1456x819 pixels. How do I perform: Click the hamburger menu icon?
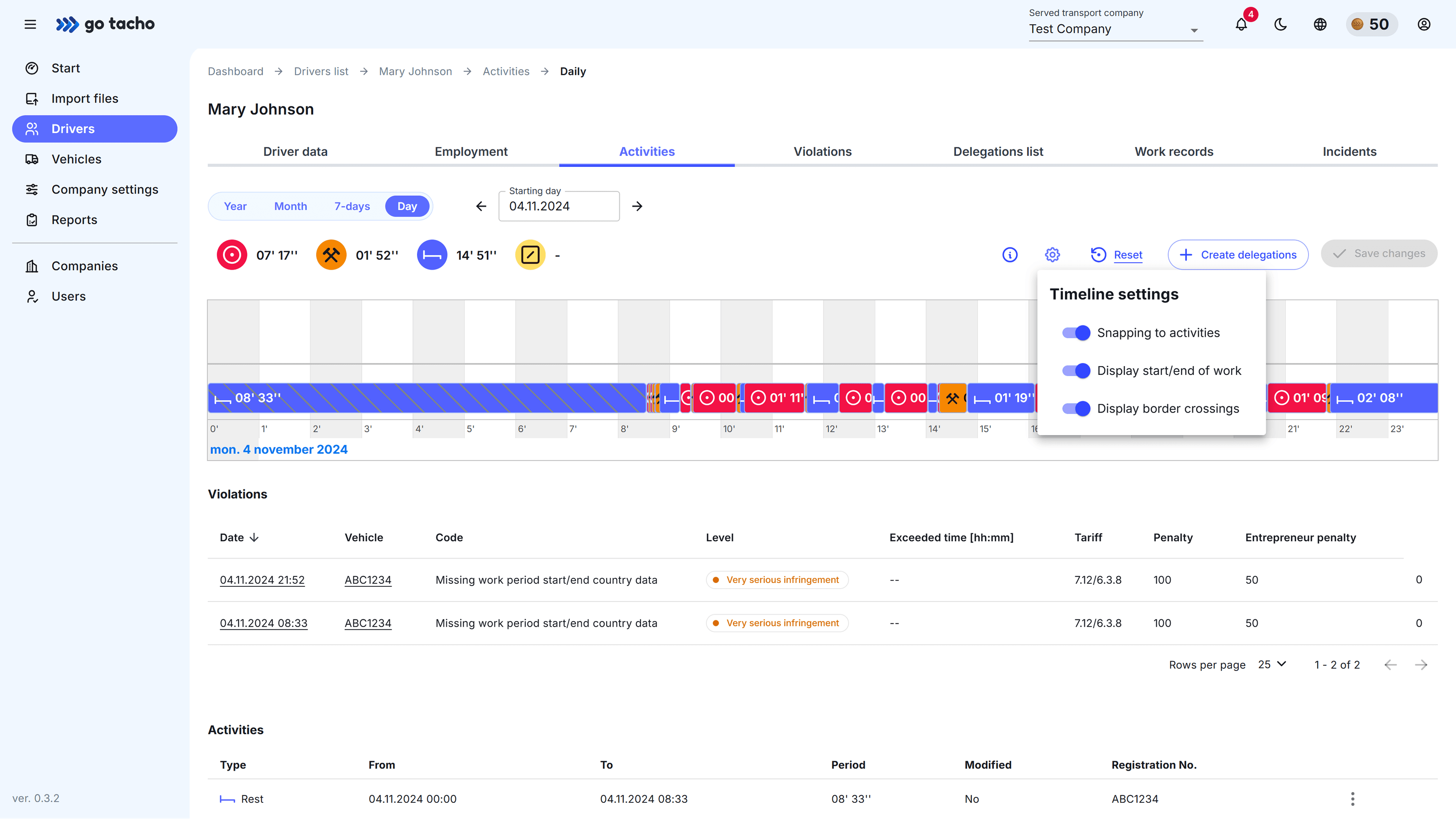30,24
